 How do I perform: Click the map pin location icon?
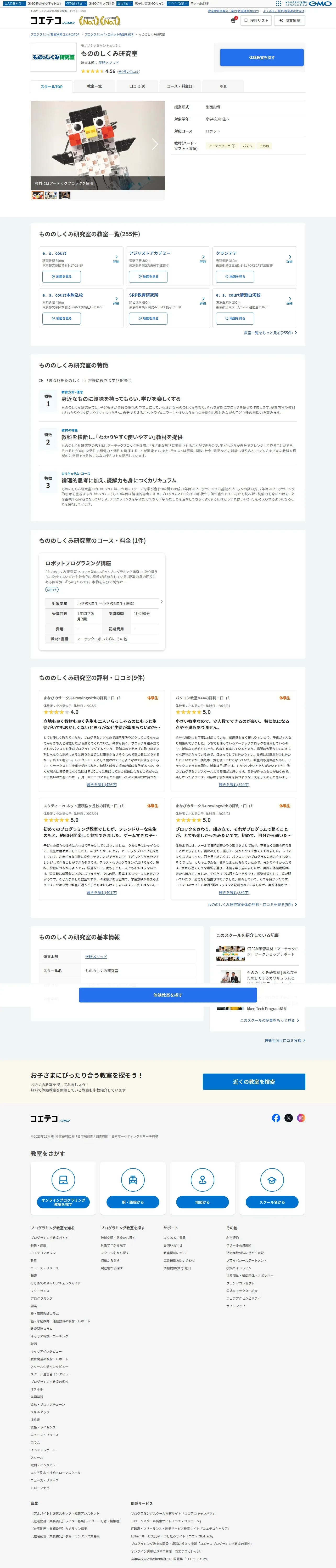tap(203, 1180)
